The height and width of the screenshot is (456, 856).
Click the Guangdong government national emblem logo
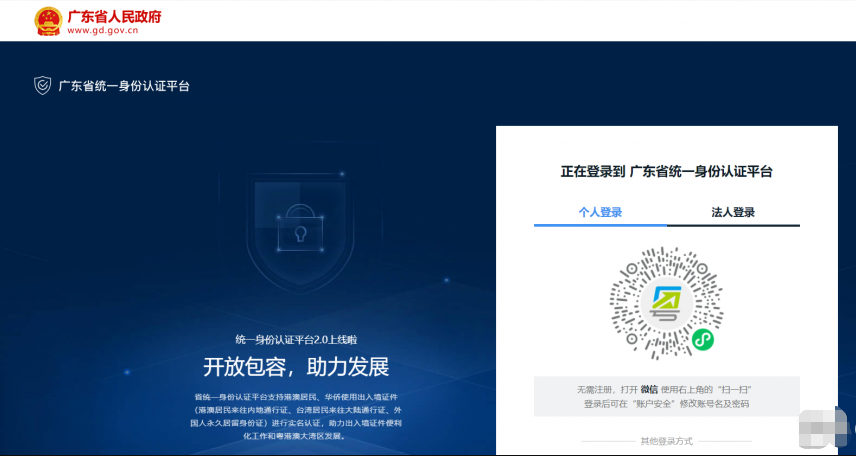pos(48,21)
